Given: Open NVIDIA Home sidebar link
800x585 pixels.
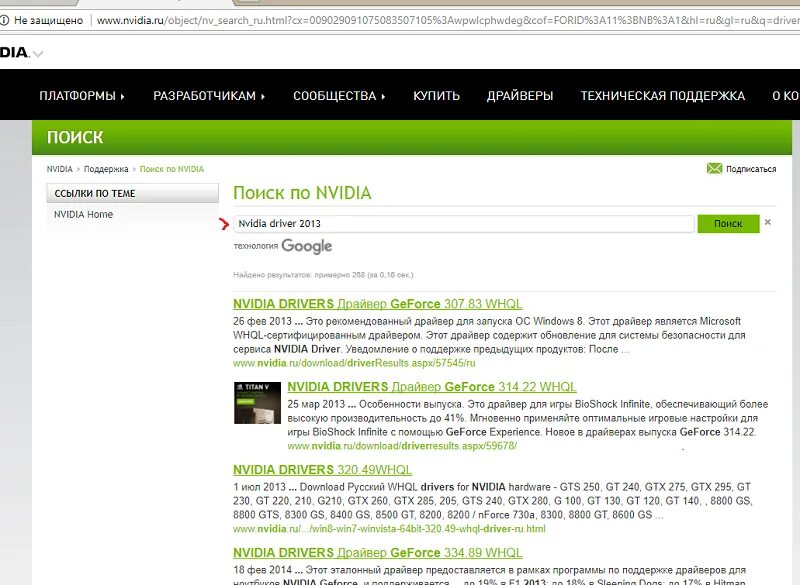Looking at the screenshot, I should coord(83,214).
